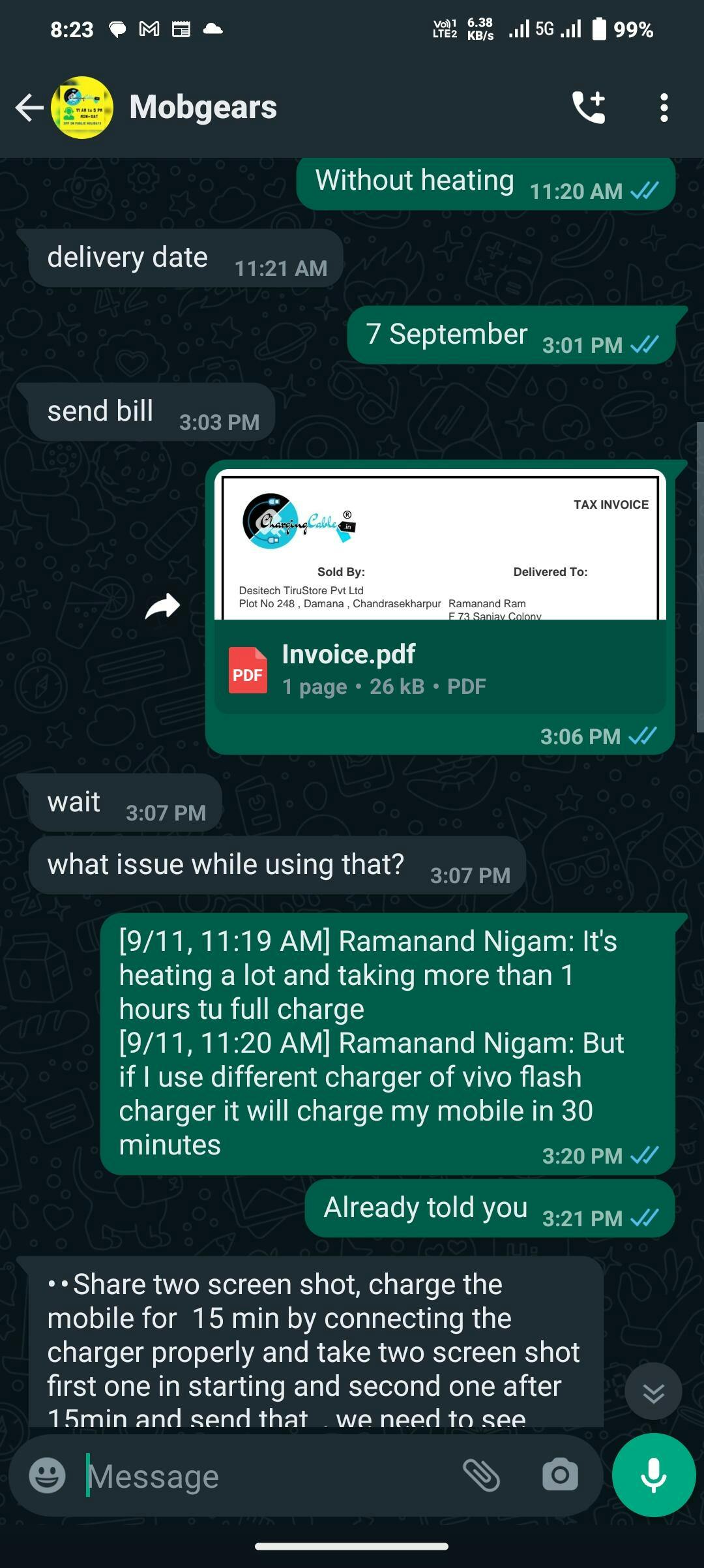The width and height of the screenshot is (704, 1568).
Task: Tap the paperclip attachment icon
Action: [x=481, y=1475]
